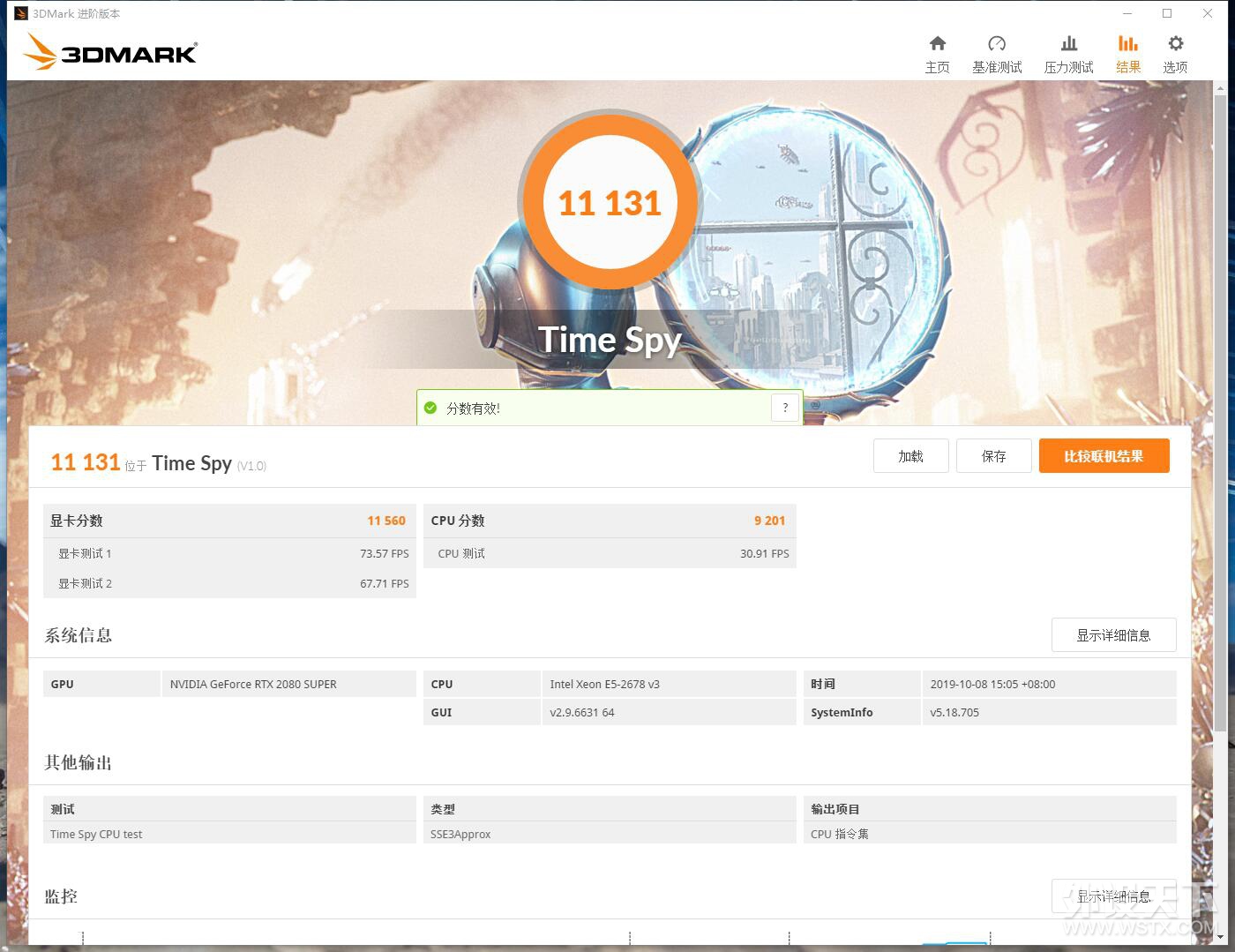The height and width of the screenshot is (952, 1235).
Task: Click the 分数有效! status message
Action: (x=473, y=409)
